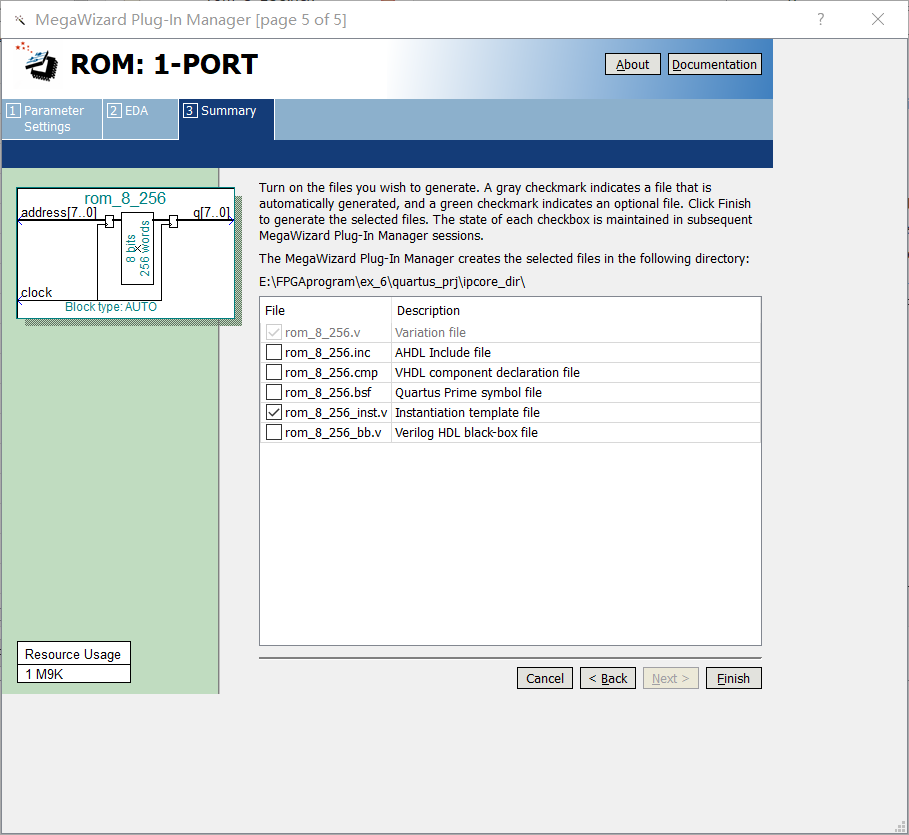Click the help question mark in title bar
This screenshot has width=909, height=835.
click(820, 20)
